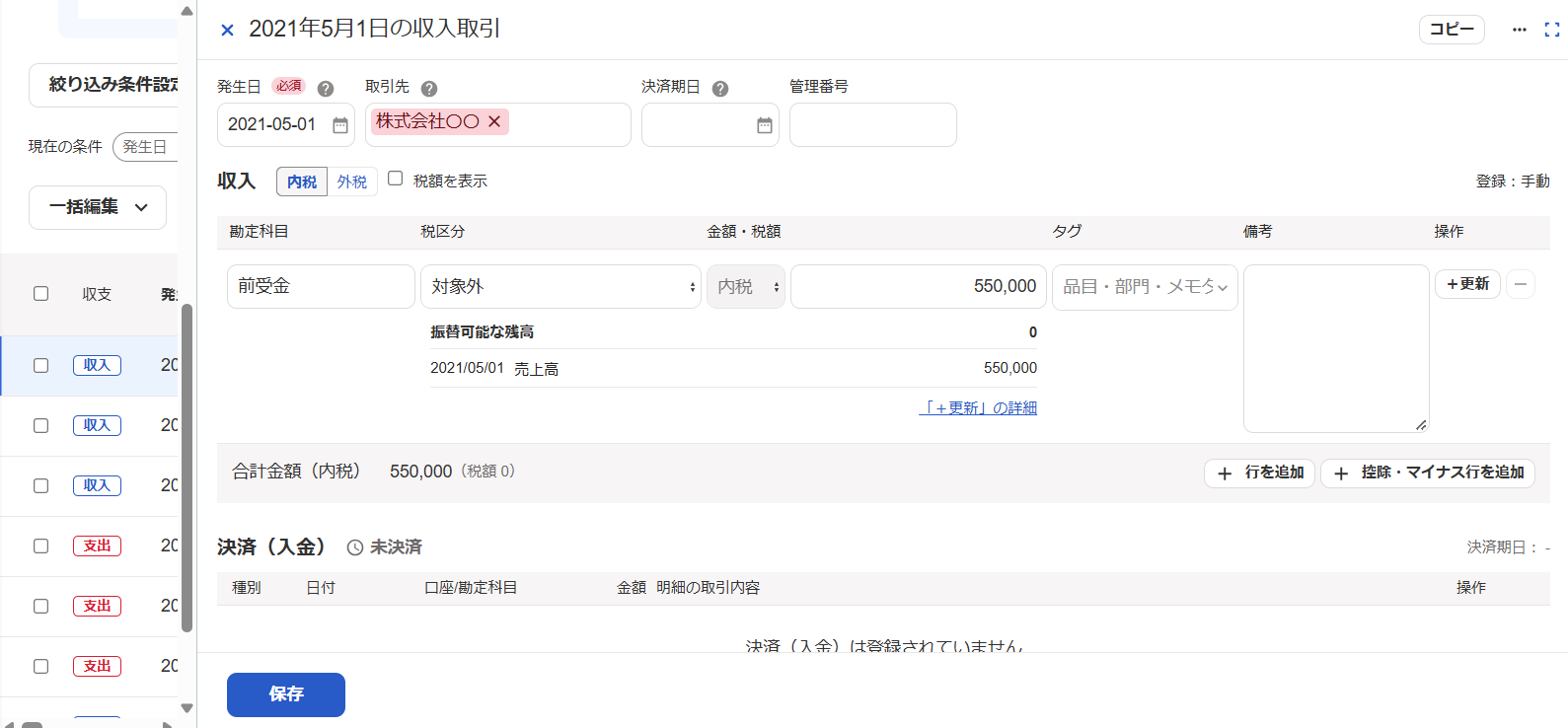Viewport: 1568px width, 728px height.
Task: Click the 保存 save button
Action: (x=286, y=694)
